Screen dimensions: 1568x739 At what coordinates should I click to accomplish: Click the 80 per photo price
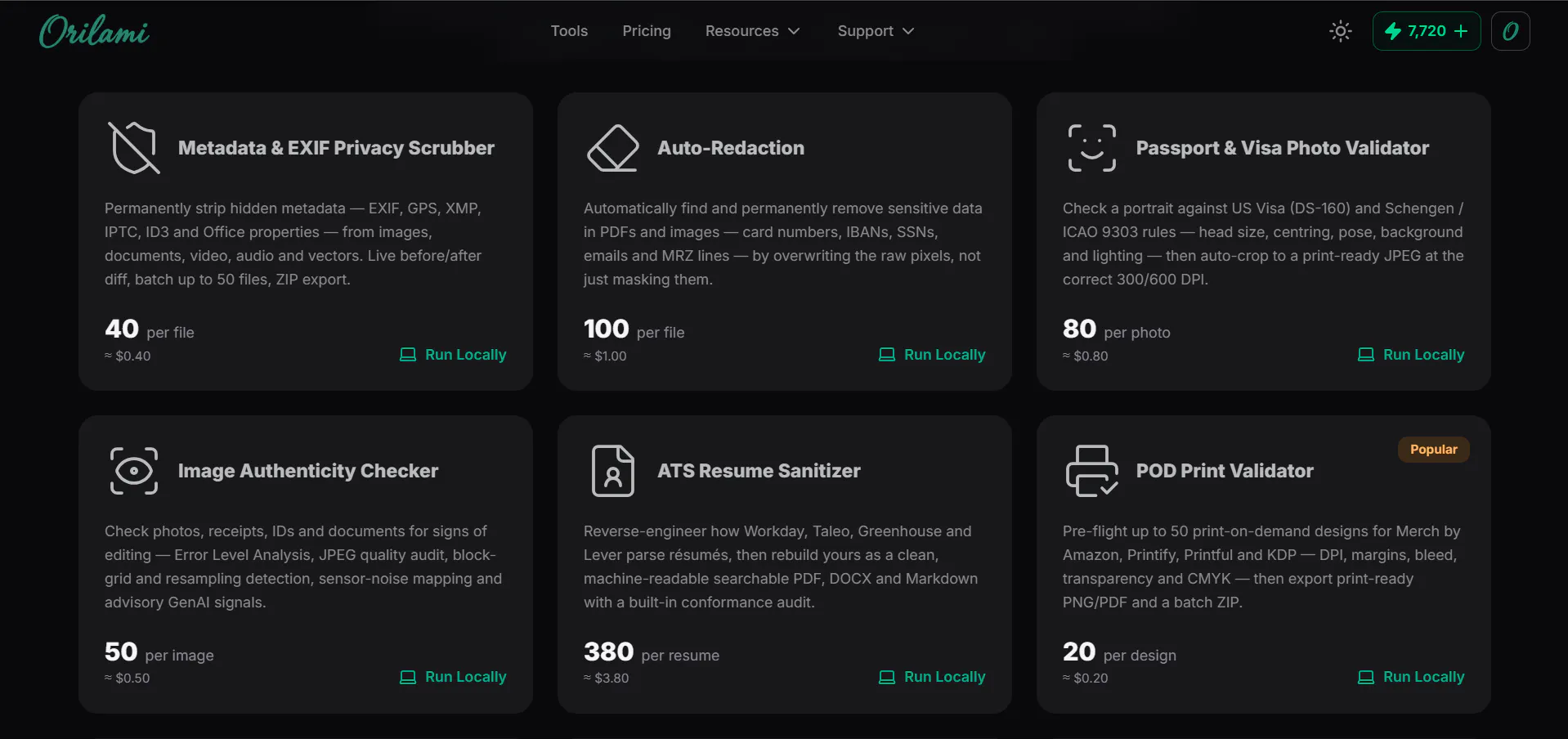click(x=1117, y=329)
